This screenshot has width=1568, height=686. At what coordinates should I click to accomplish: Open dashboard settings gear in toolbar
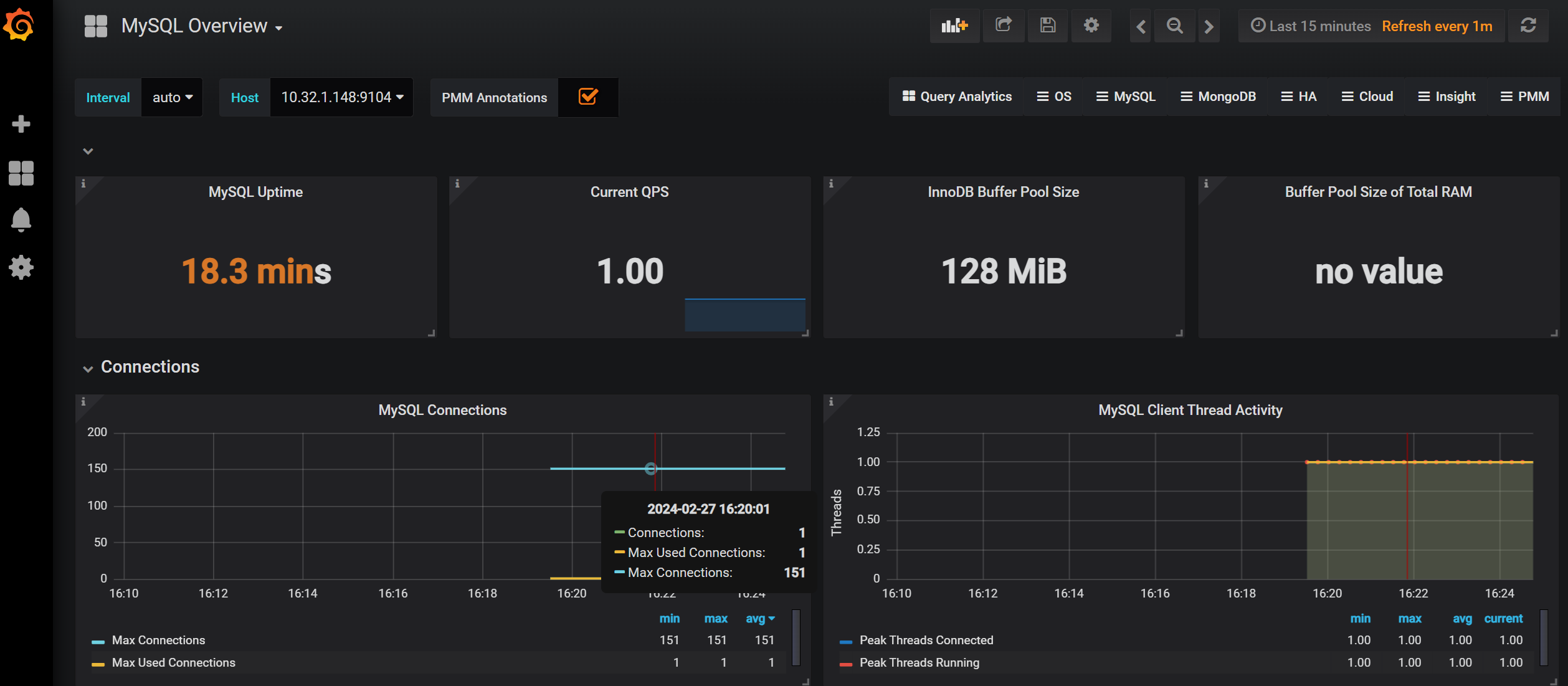(x=1091, y=26)
